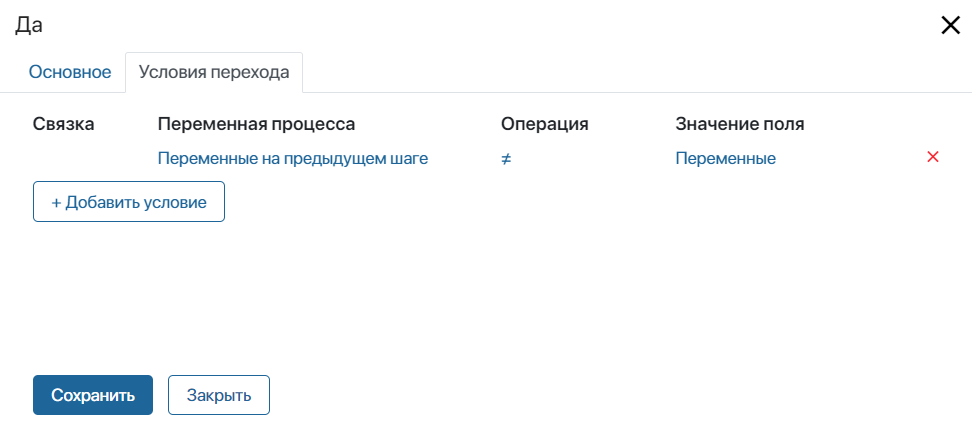Open the Переменные field value selector
This screenshot has width=972, height=421.
[x=725, y=158]
